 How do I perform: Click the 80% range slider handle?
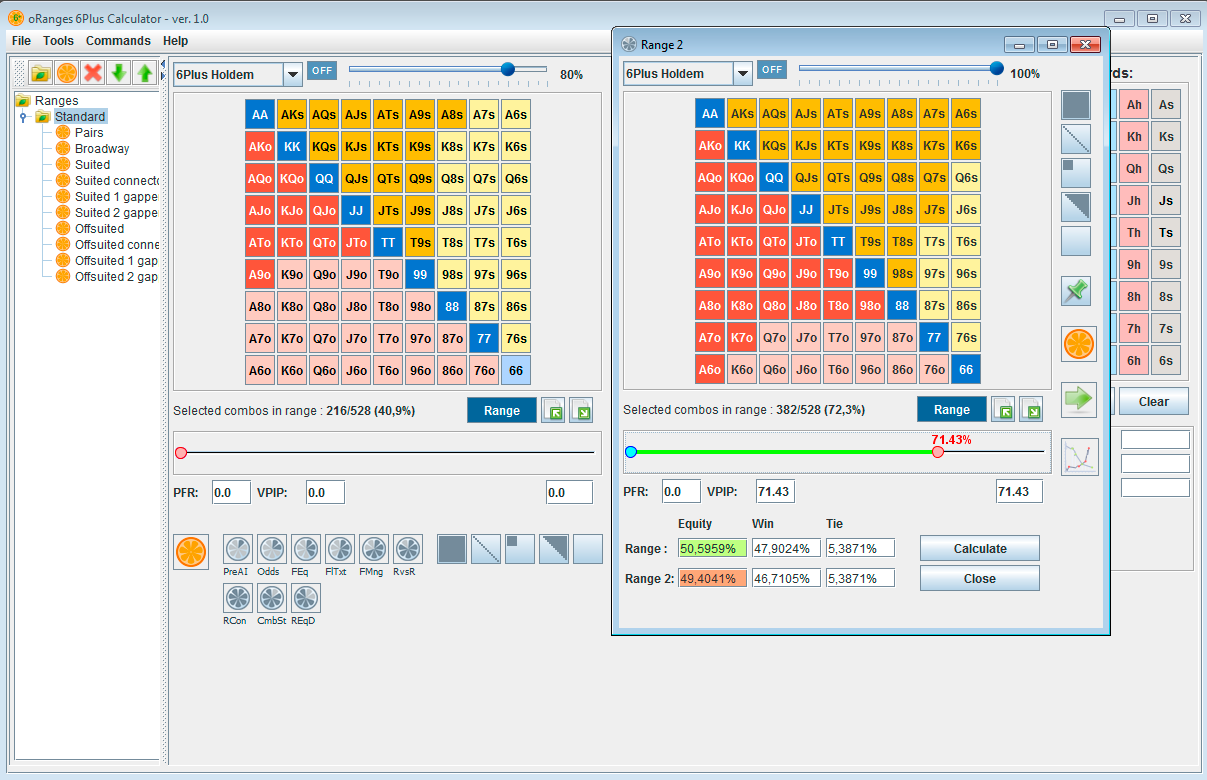pos(508,69)
